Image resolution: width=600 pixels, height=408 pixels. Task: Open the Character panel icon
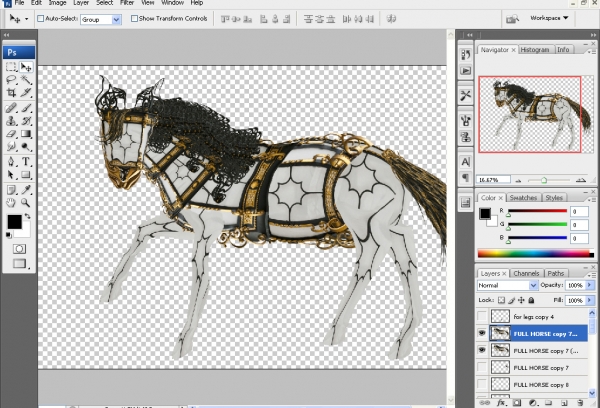465,162
